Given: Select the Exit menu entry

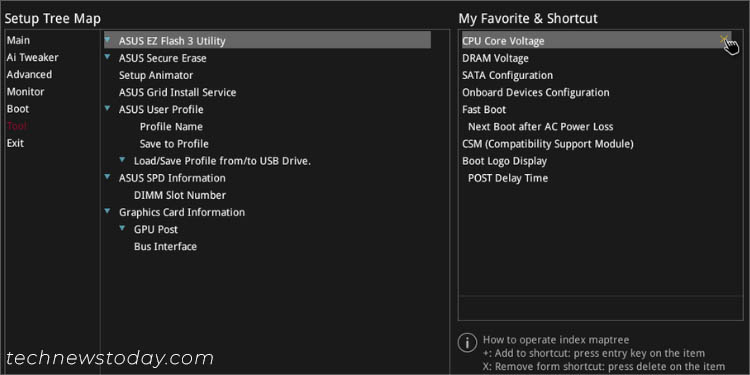Looking at the screenshot, I should [15, 143].
